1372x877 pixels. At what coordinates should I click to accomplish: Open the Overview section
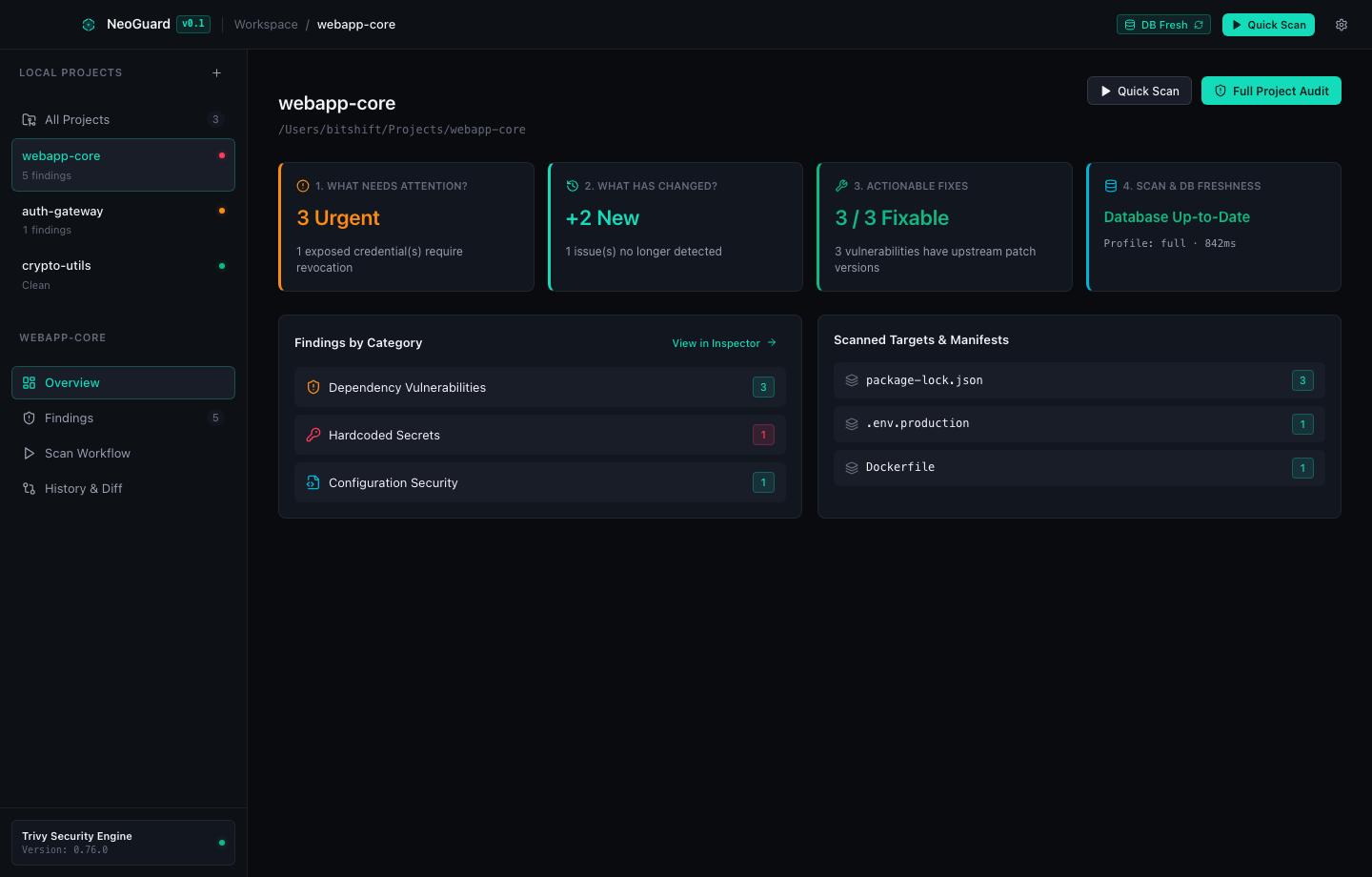point(123,382)
